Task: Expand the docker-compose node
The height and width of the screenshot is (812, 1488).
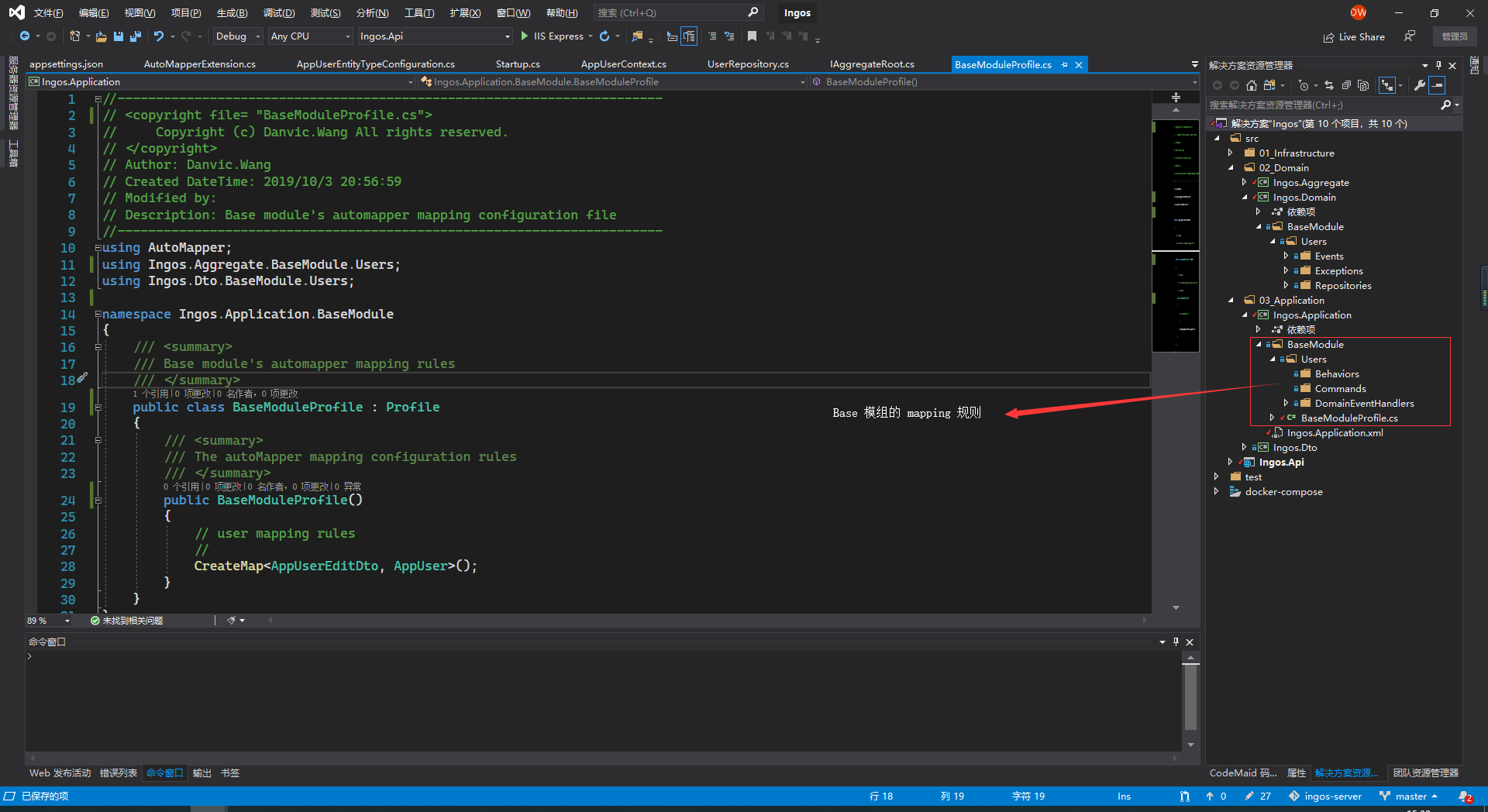Action: pyautogui.click(x=1217, y=491)
